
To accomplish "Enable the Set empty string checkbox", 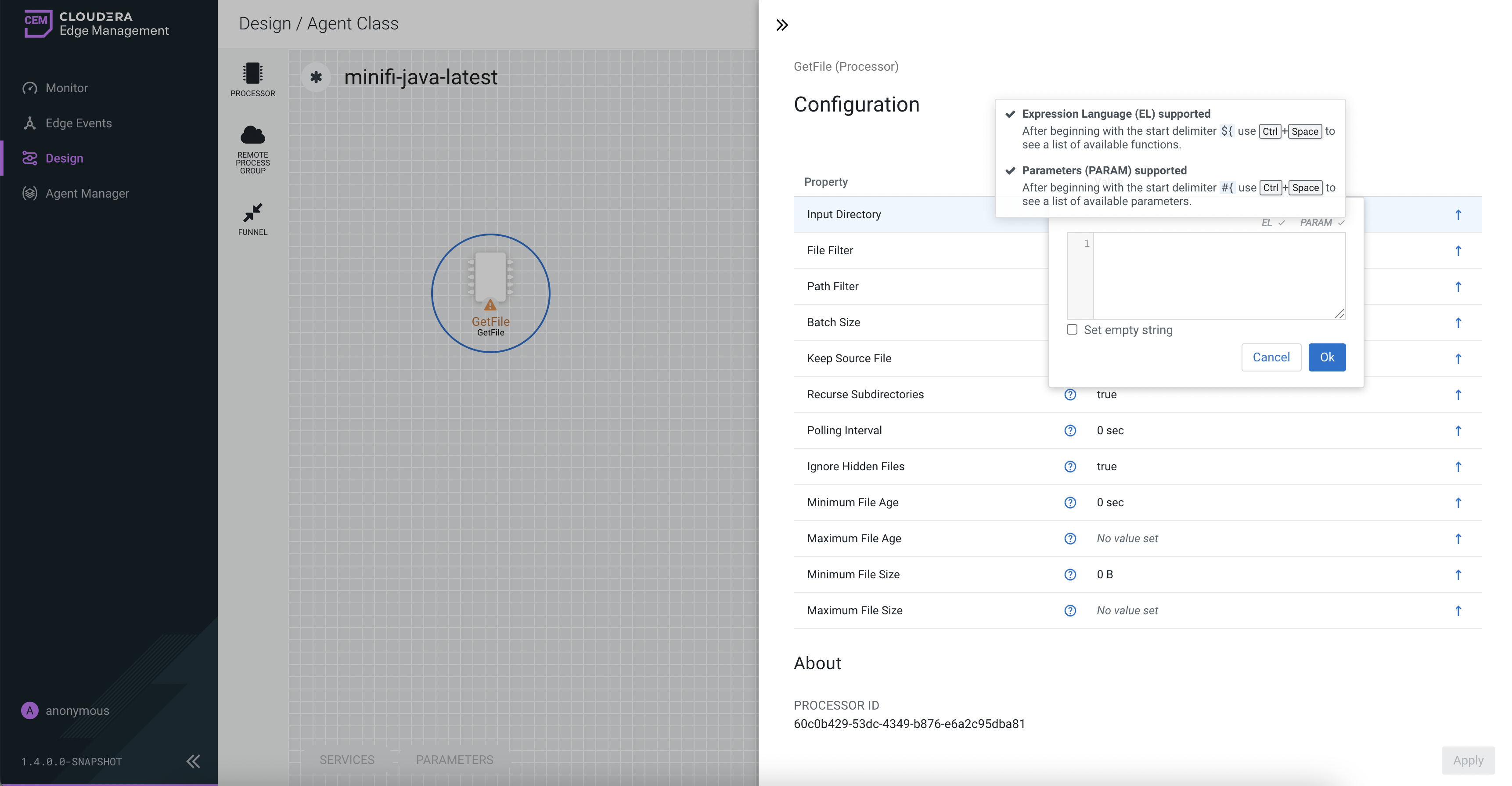I will tap(1072, 330).
